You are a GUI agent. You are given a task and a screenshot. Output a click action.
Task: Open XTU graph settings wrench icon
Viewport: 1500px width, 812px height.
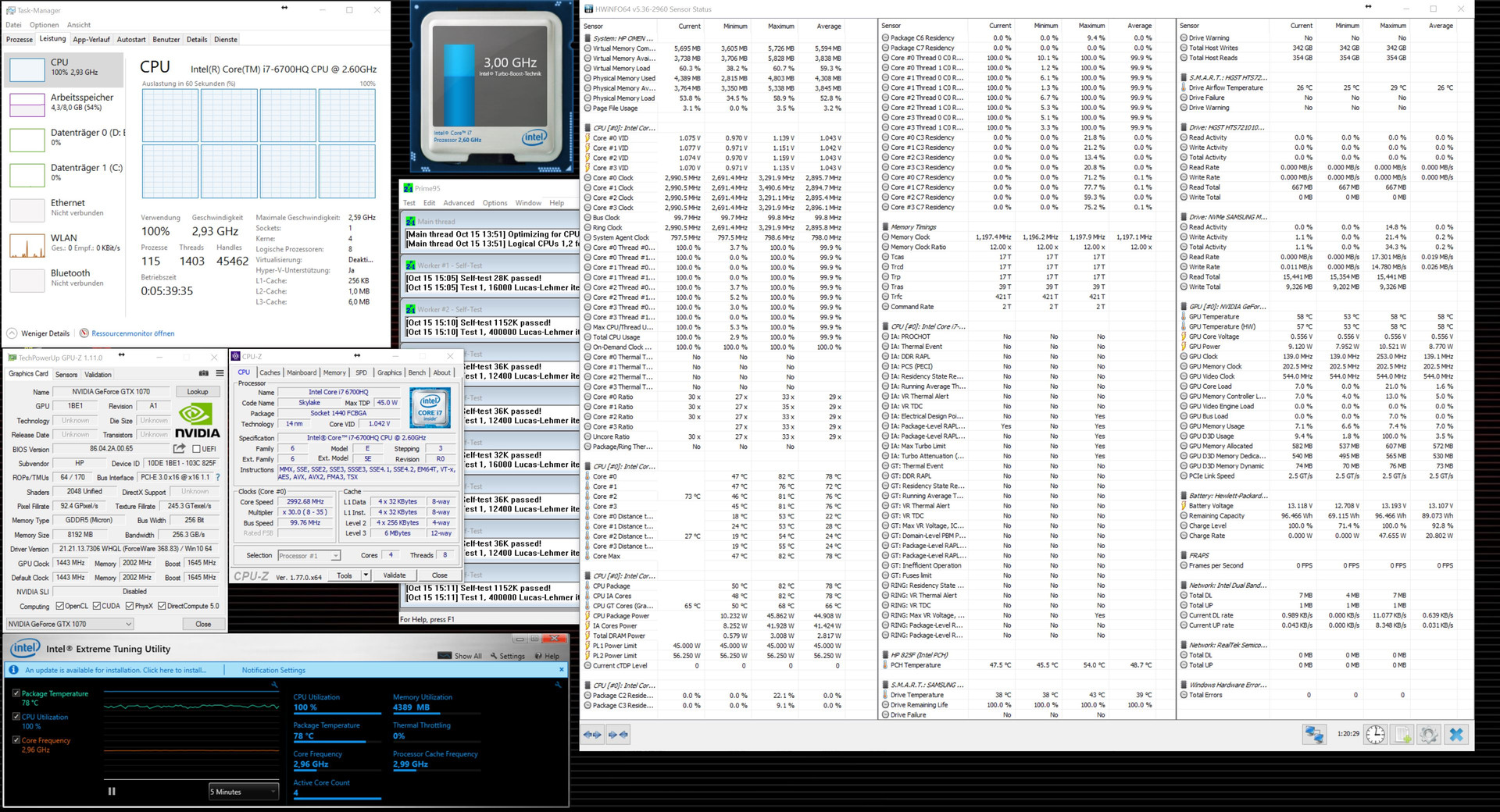(275, 685)
